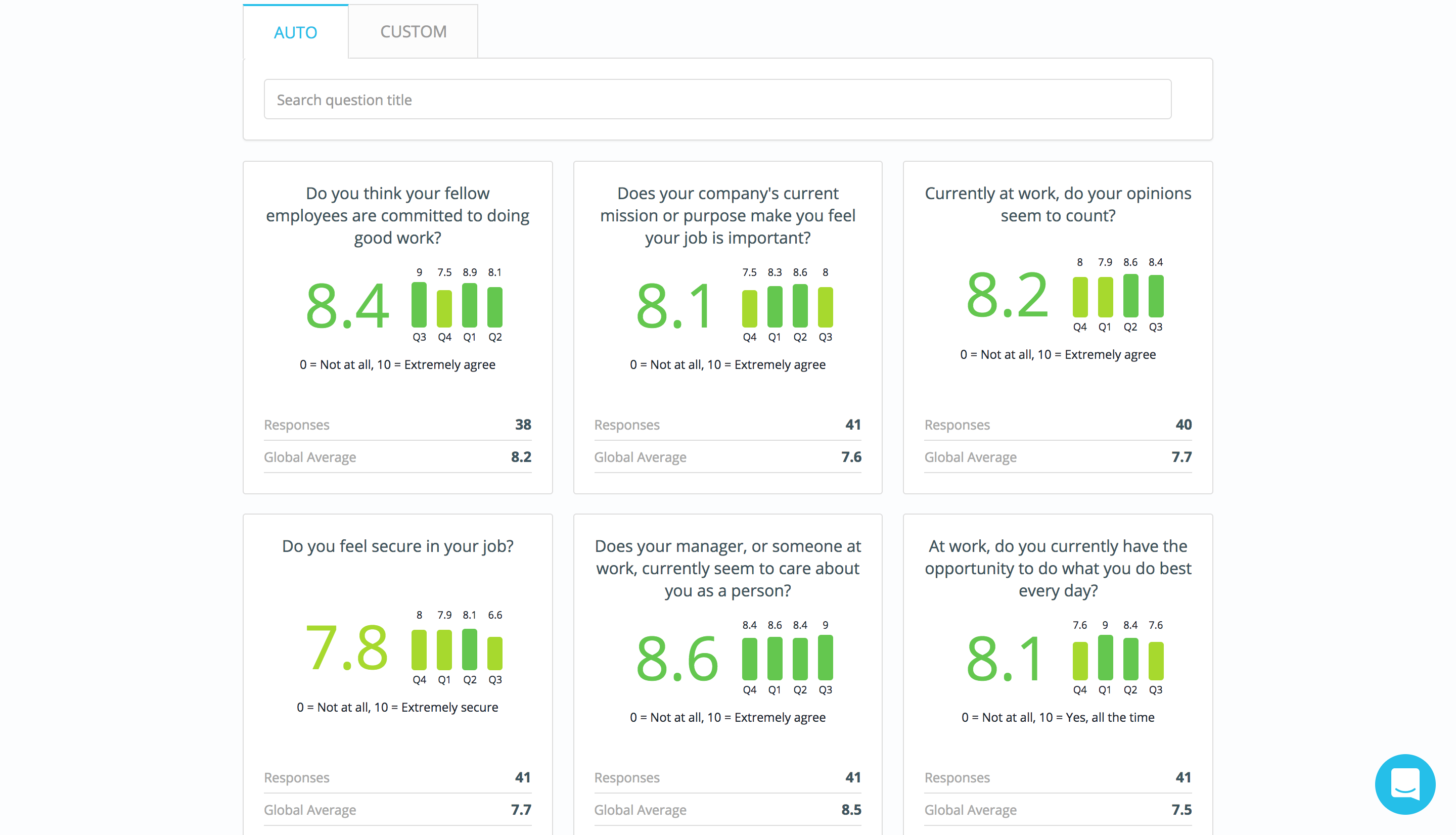Viewport: 1456px width, 835px height.
Task: Click Q4 bar in fellow employees card
Action: [444, 308]
